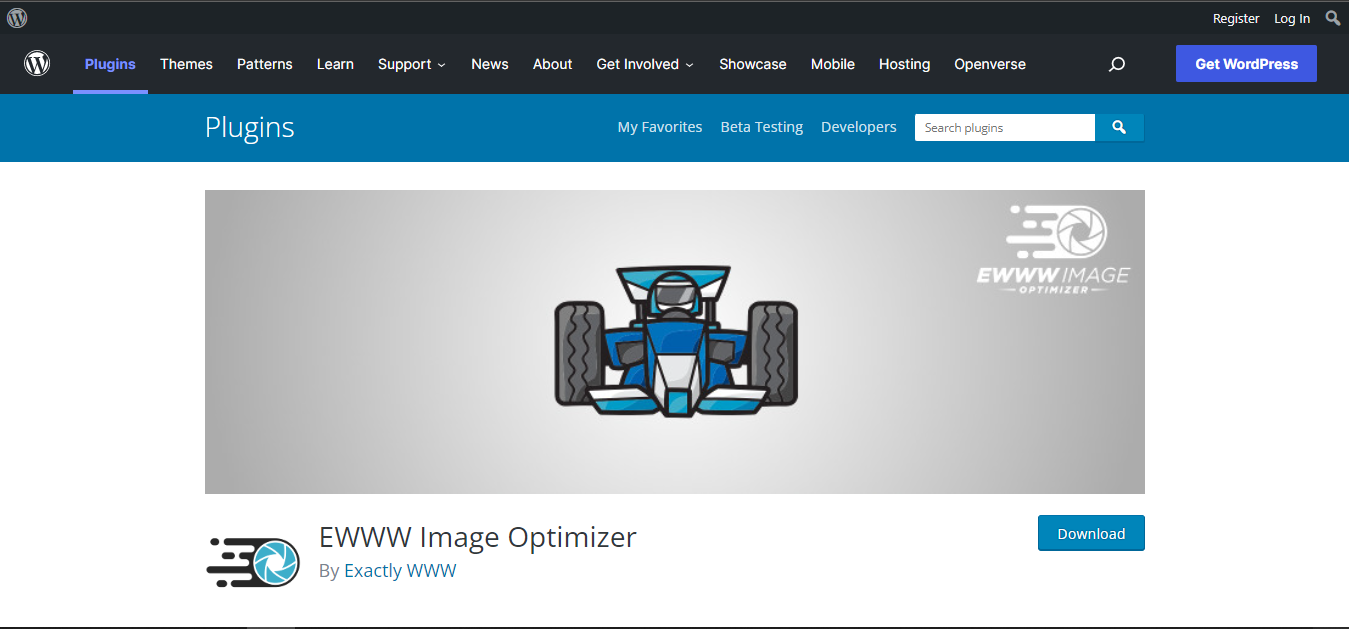Go to Showcase
The image size is (1349, 629).
(x=753, y=64)
